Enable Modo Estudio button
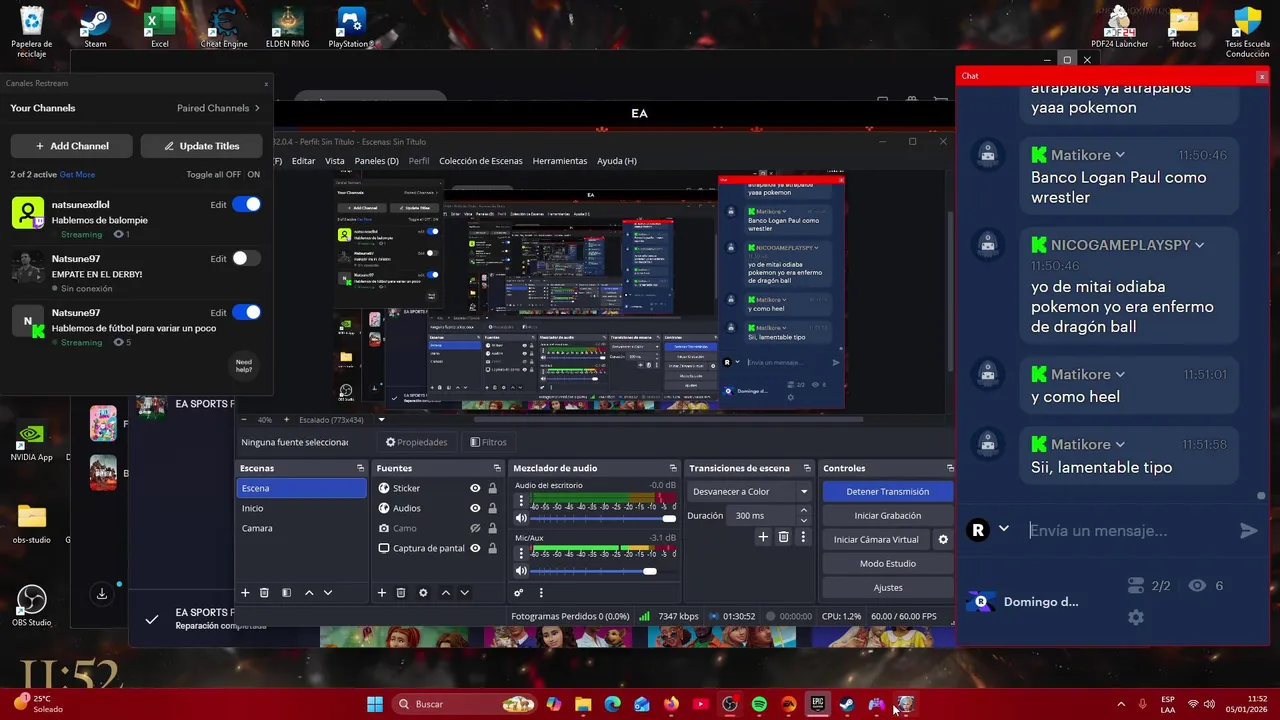The width and height of the screenshot is (1280, 720). coord(888,564)
